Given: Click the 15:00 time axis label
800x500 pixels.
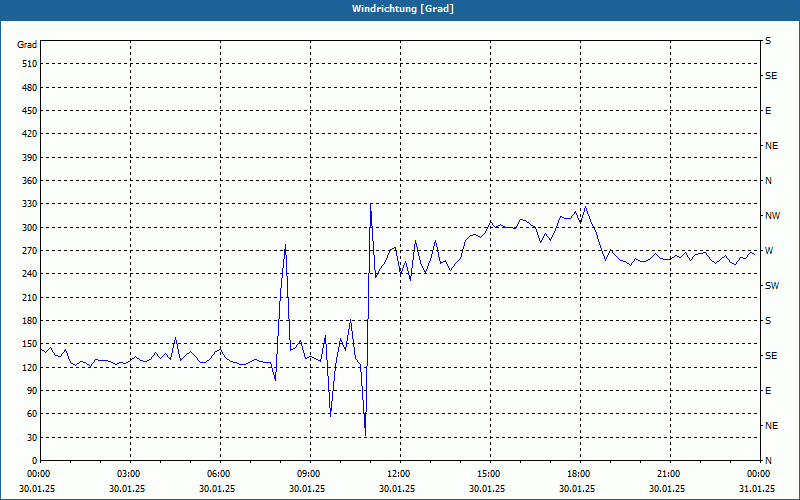Looking at the screenshot, I should pyautogui.click(x=490, y=474).
